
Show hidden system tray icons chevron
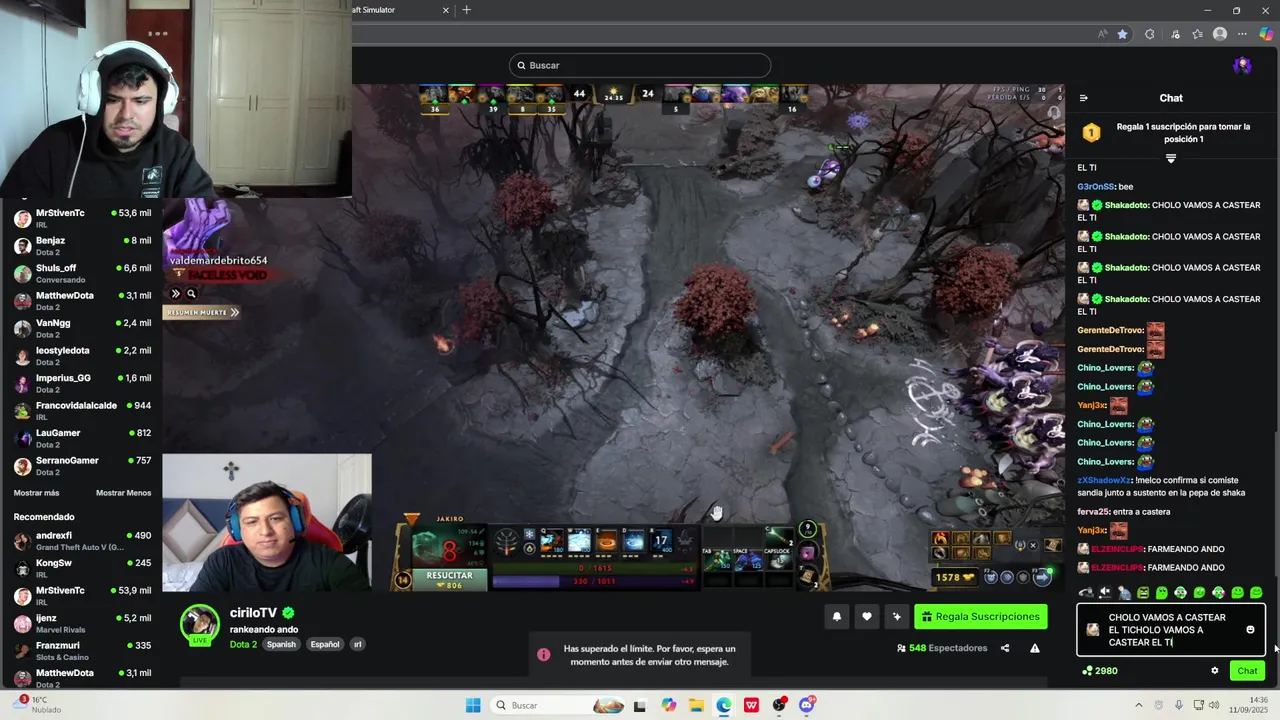1138,705
